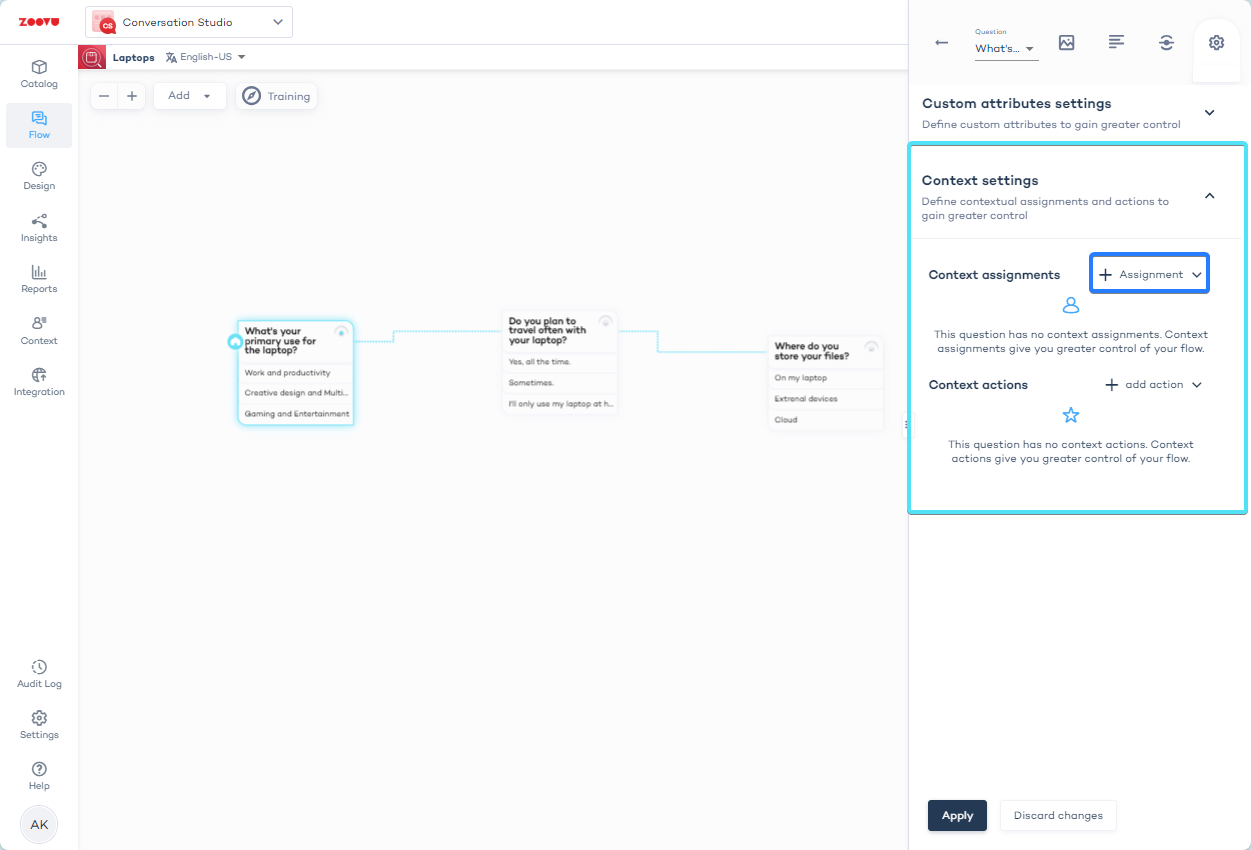The image size is (1251, 850).
Task: Switch to the gear settings tab
Action: pos(1216,43)
